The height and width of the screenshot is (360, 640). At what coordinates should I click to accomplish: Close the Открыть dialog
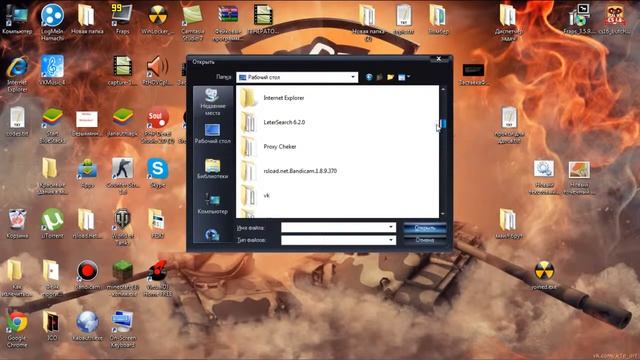[x=439, y=59]
